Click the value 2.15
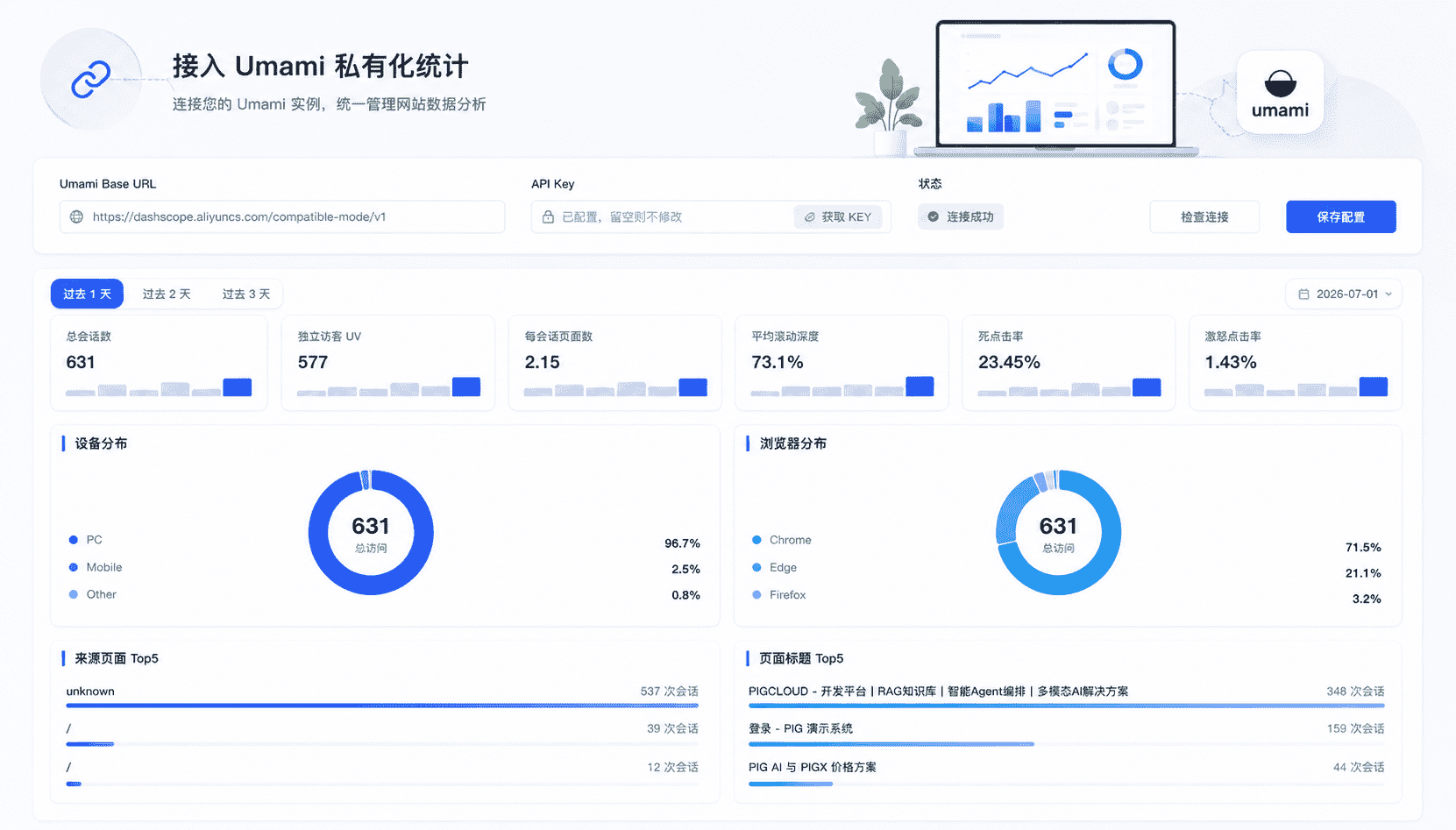 (542, 362)
